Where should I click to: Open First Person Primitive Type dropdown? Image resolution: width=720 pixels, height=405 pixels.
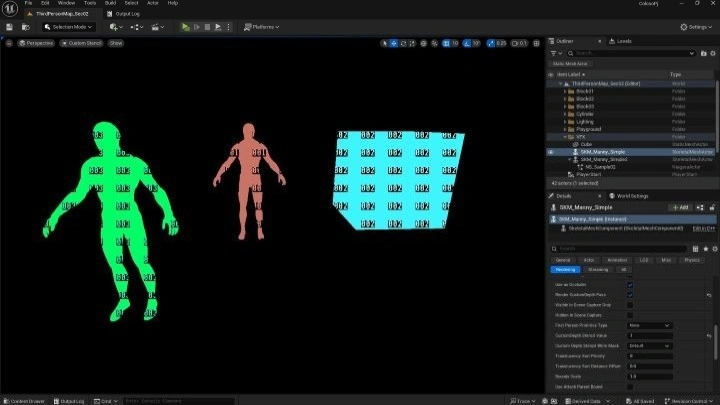[650, 325]
